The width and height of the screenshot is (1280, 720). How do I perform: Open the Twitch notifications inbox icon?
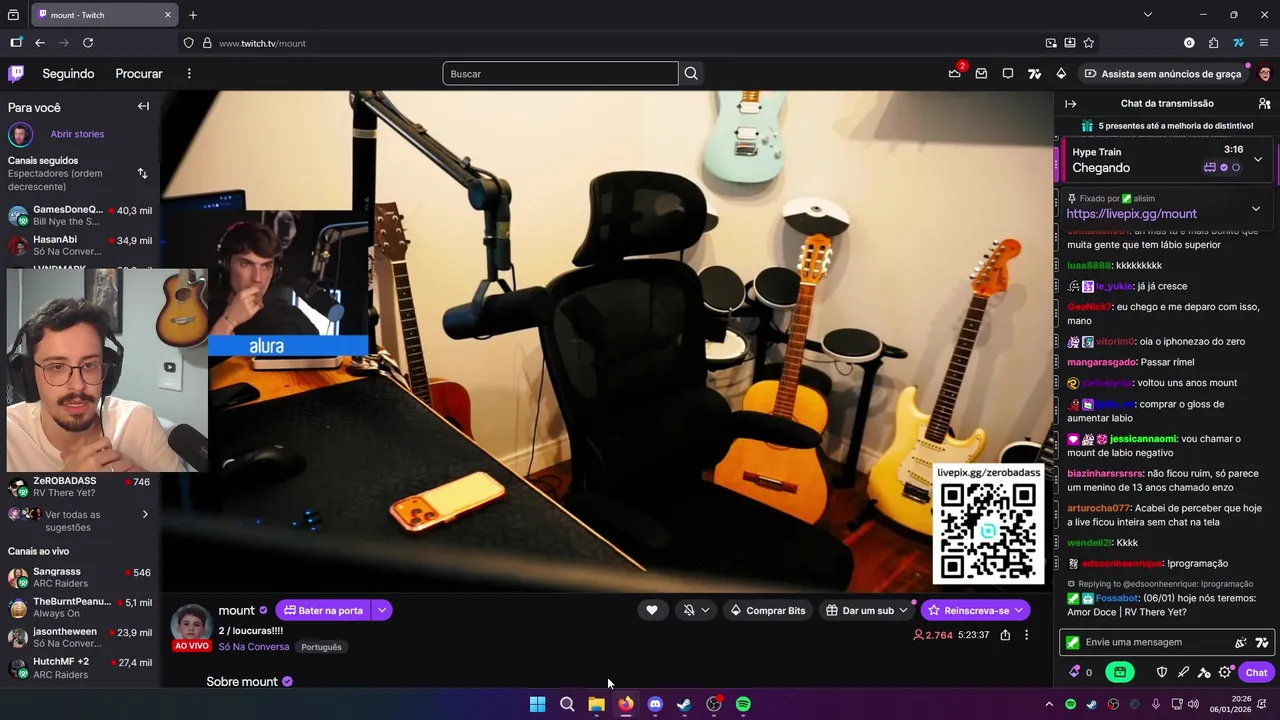coord(981,73)
